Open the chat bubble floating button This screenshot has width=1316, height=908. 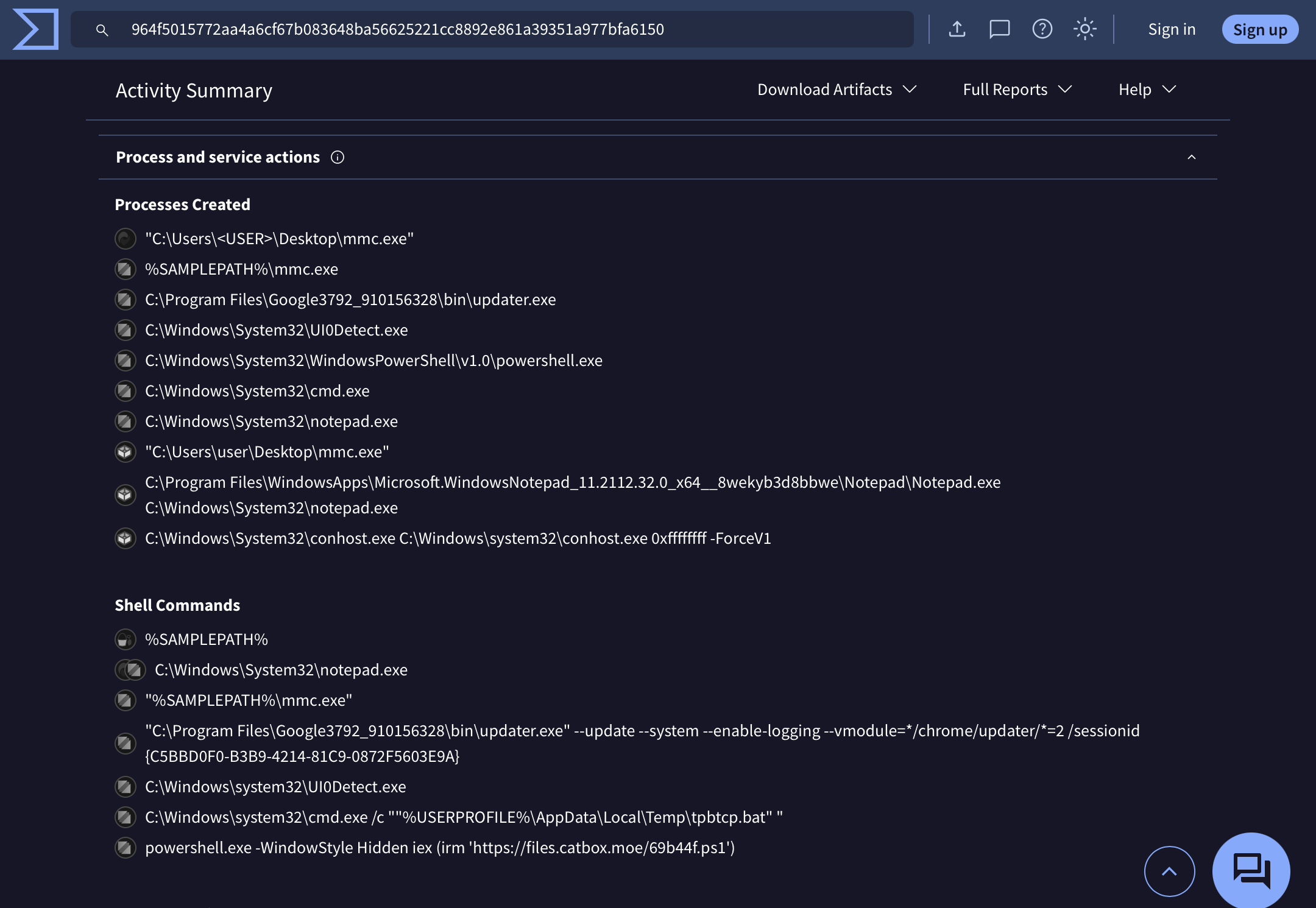click(1251, 870)
